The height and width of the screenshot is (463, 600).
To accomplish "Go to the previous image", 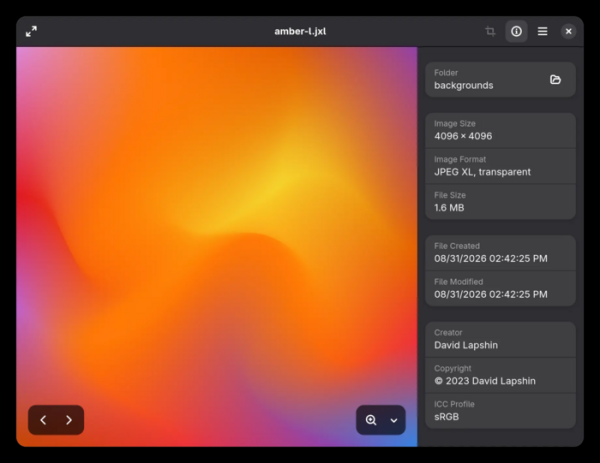I will point(43,420).
